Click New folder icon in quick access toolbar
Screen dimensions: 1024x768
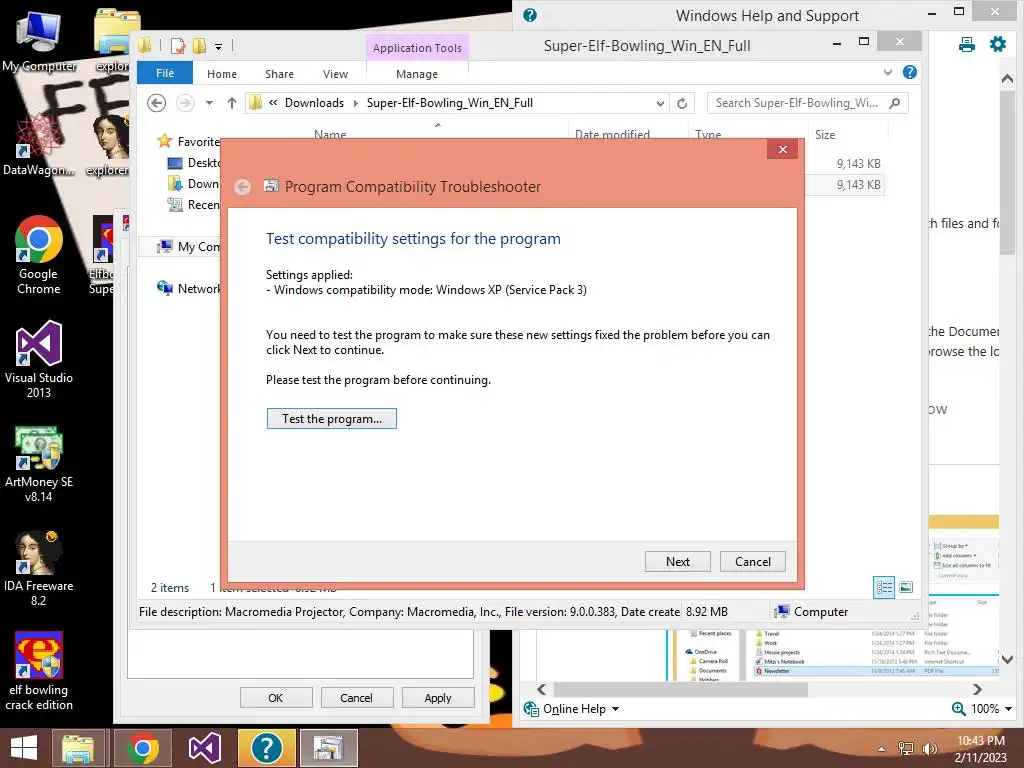tap(199, 46)
